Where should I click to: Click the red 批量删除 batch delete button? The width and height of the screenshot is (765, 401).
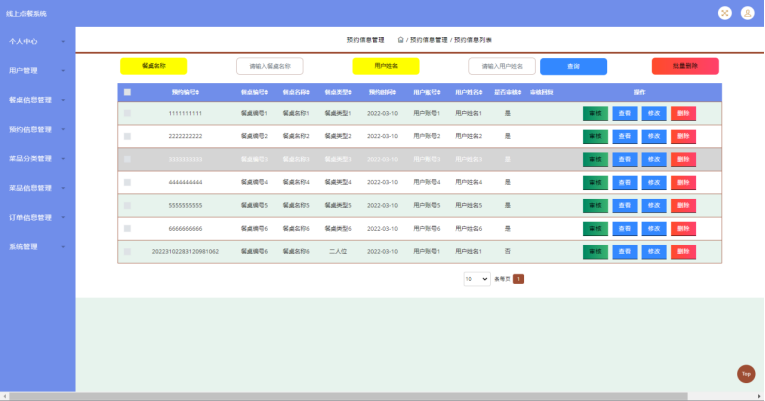[685, 66]
